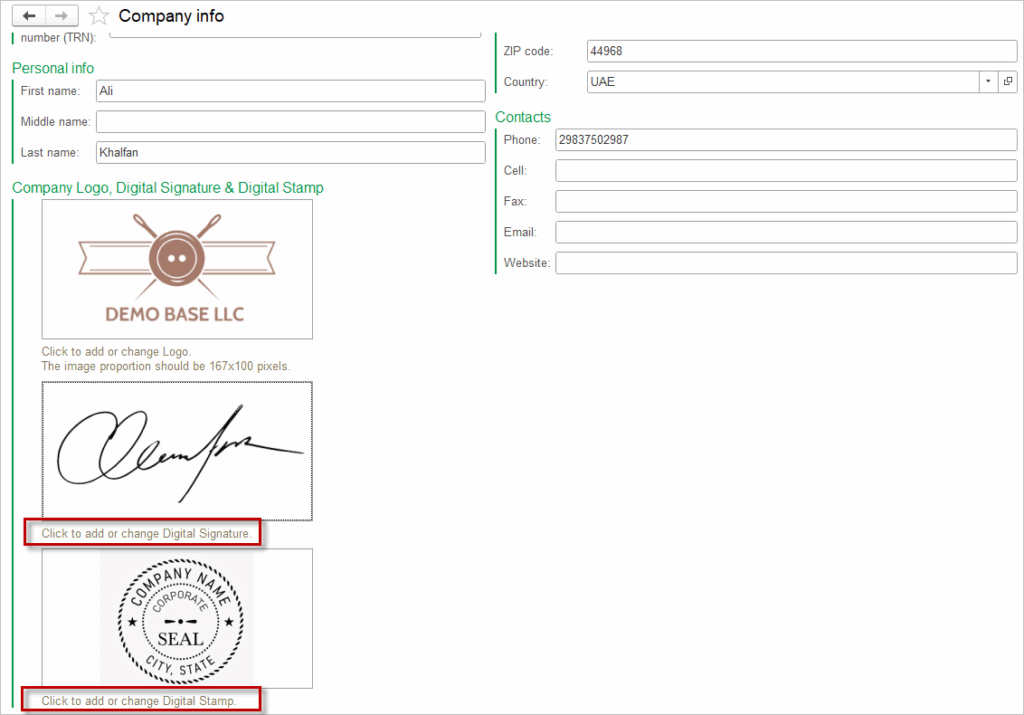Focus the empty Cell field
This screenshot has width=1024, height=715.
785,171
